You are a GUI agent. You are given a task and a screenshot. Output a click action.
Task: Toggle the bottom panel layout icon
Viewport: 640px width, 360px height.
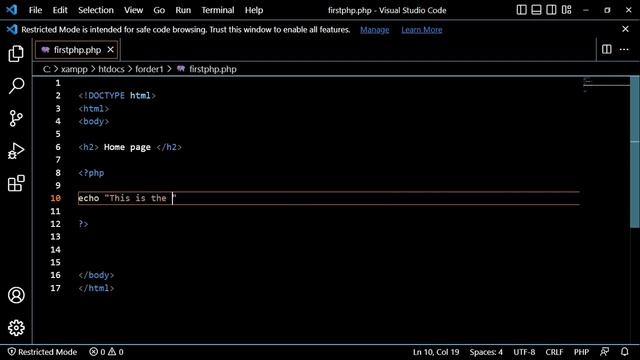click(x=536, y=10)
